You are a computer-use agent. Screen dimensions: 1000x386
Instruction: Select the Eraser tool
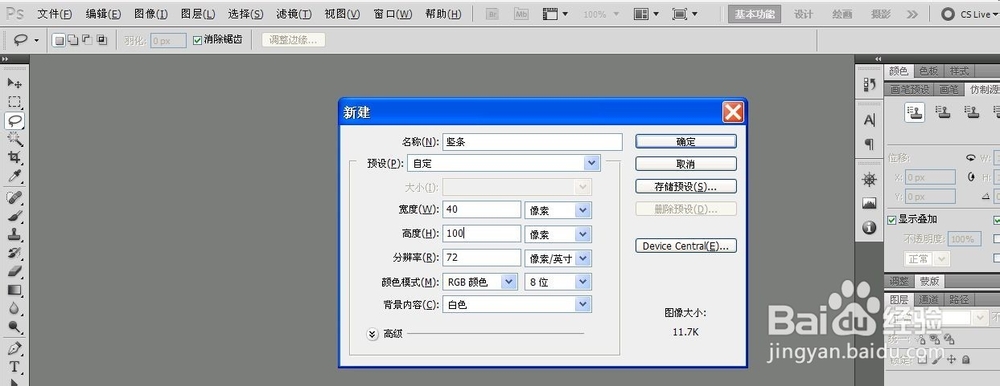click(14, 271)
